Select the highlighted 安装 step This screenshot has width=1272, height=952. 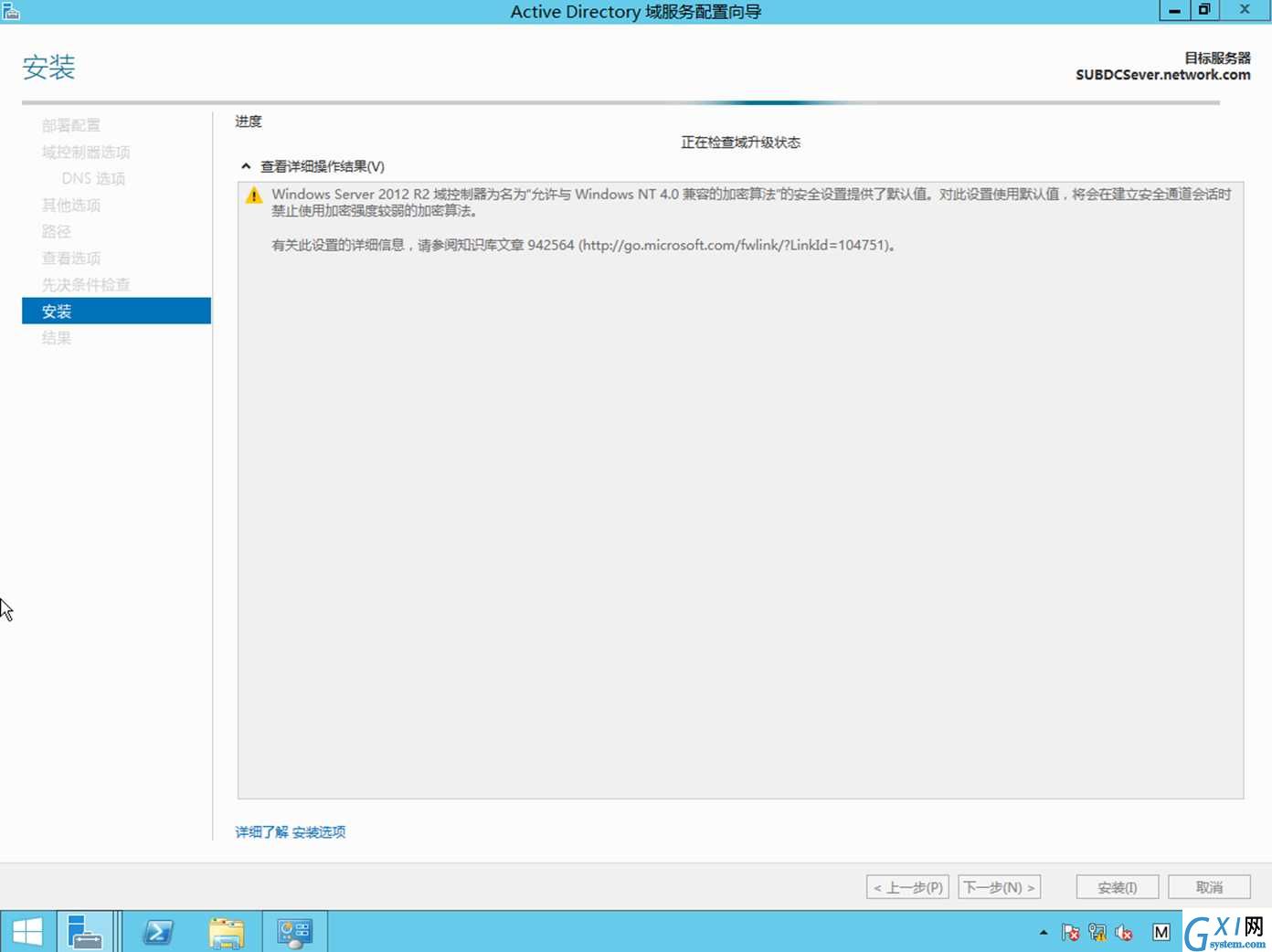(116, 311)
